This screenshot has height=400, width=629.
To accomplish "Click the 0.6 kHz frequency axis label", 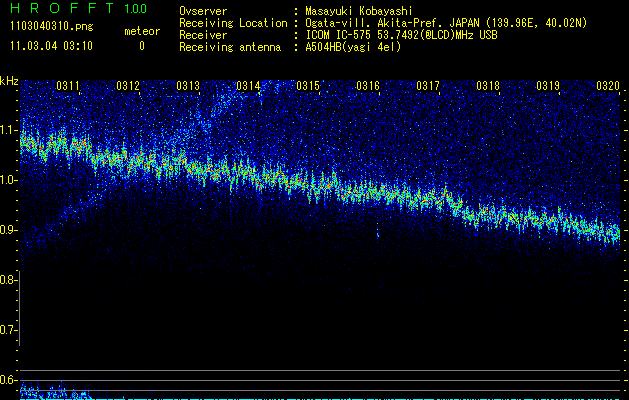I will [x=8, y=380].
